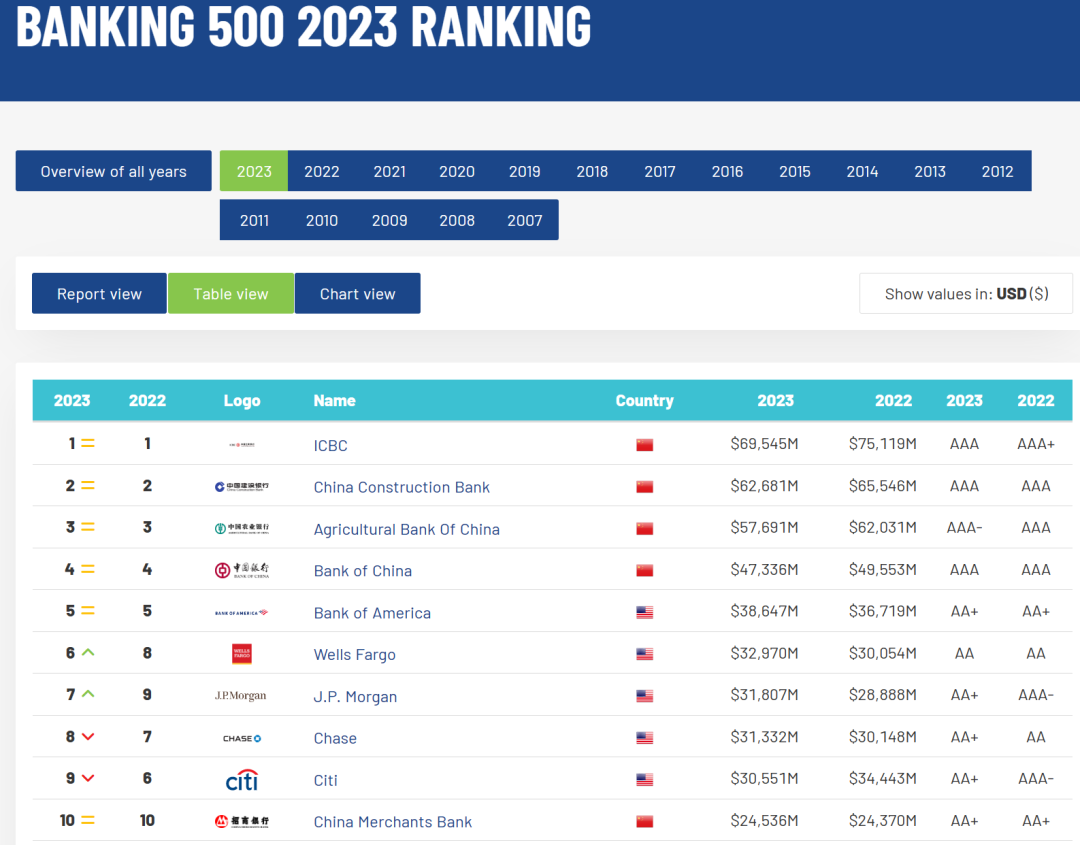
Task: Click the China Construction Bank logo
Action: tap(242, 487)
